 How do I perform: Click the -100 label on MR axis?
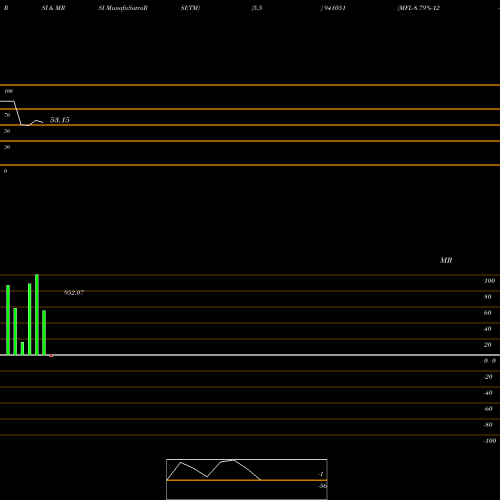click(490, 441)
